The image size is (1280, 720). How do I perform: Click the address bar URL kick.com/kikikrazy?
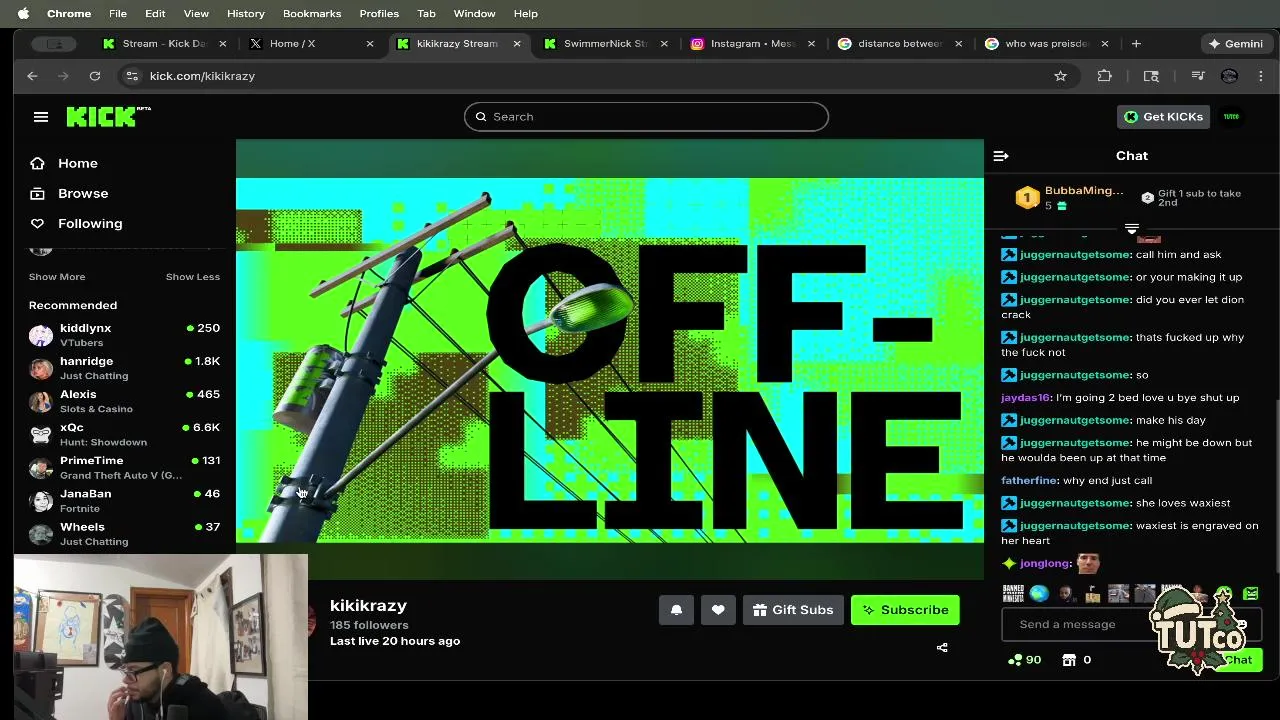(x=202, y=76)
